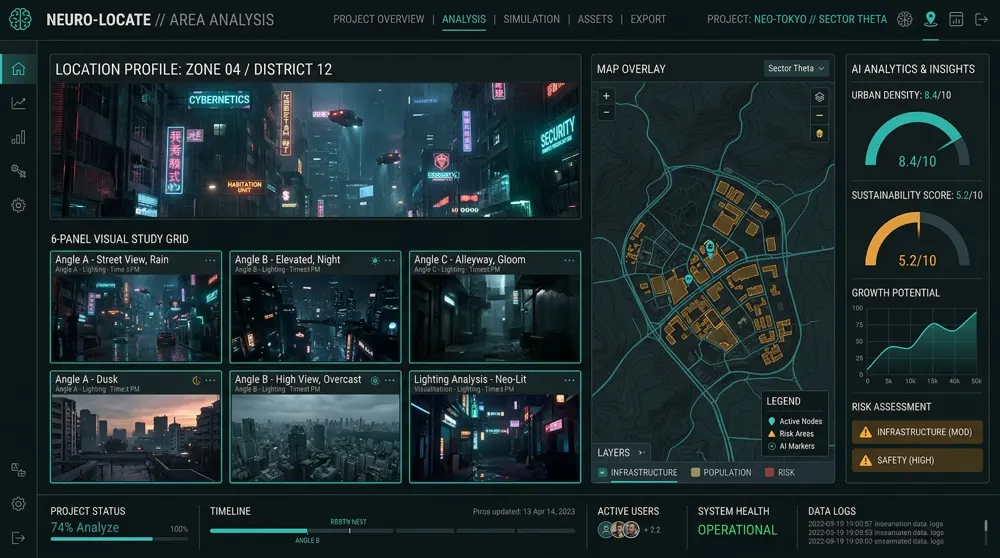Click the Safety (HIGH) warning triangle
This screenshot has width=1000, height=558.
pyautogui.click(x=865, y=460)
